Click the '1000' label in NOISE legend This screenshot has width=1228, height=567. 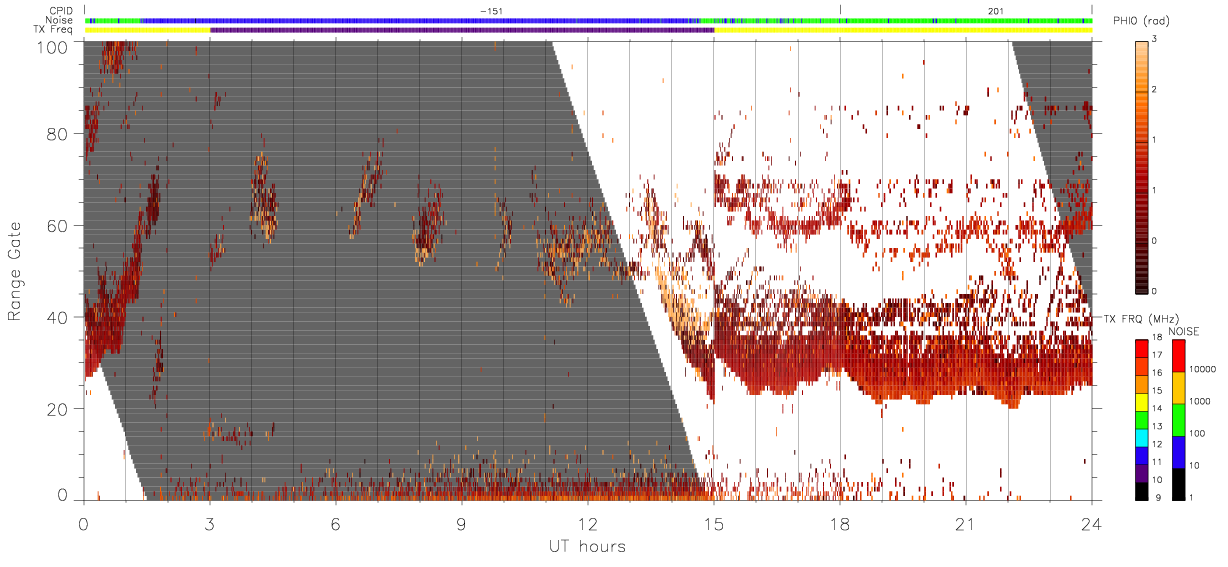coord(1198,401)
